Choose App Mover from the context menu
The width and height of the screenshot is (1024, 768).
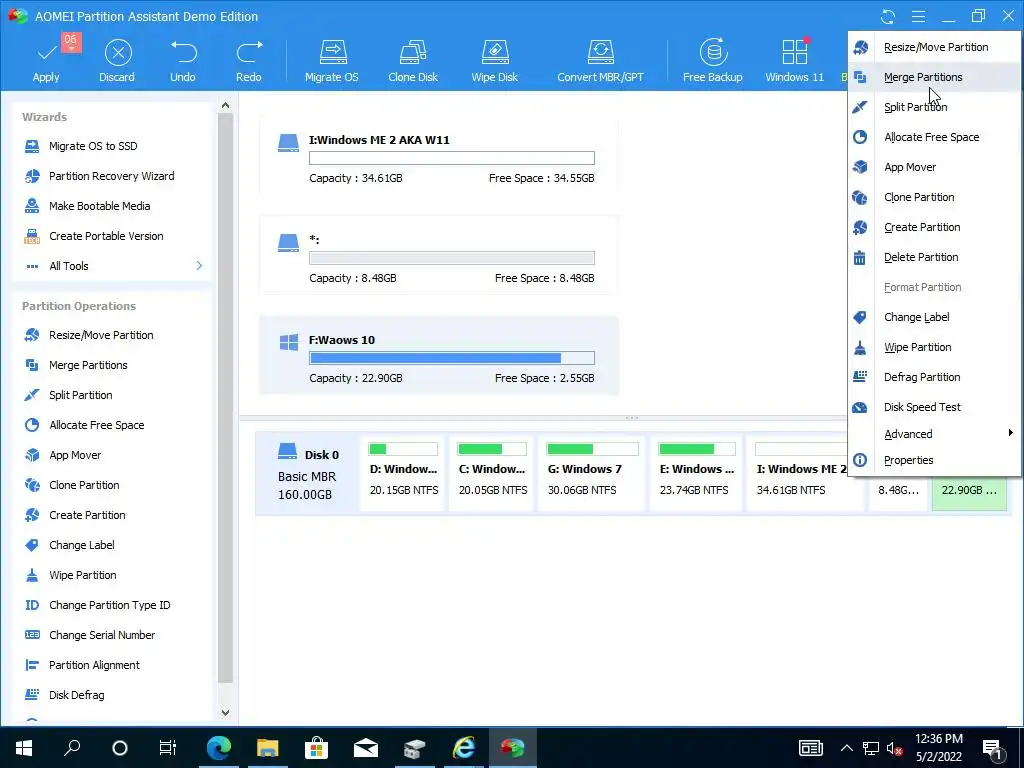(x=935, y=167)
